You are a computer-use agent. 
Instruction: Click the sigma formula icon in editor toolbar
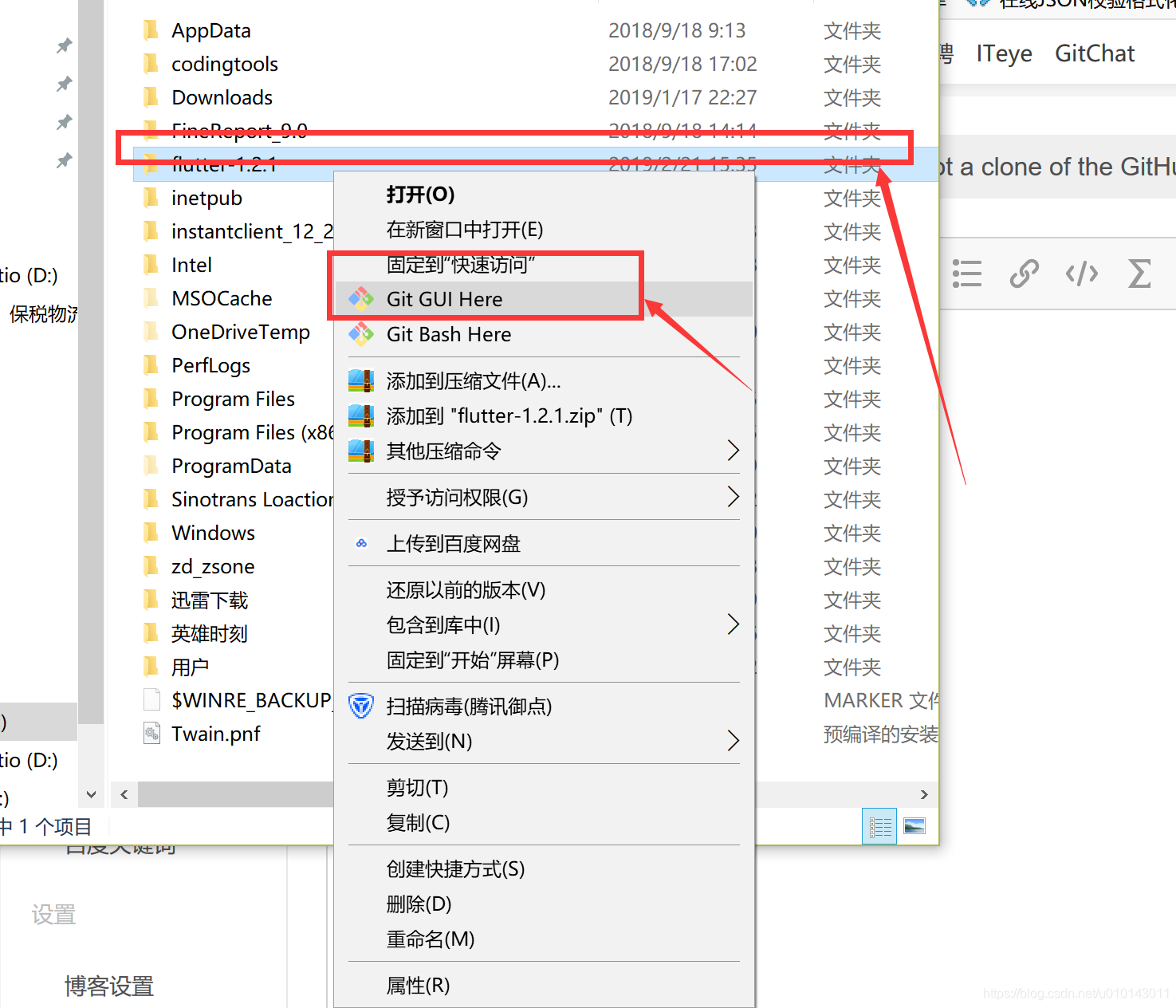click(x=1140, y=274)
